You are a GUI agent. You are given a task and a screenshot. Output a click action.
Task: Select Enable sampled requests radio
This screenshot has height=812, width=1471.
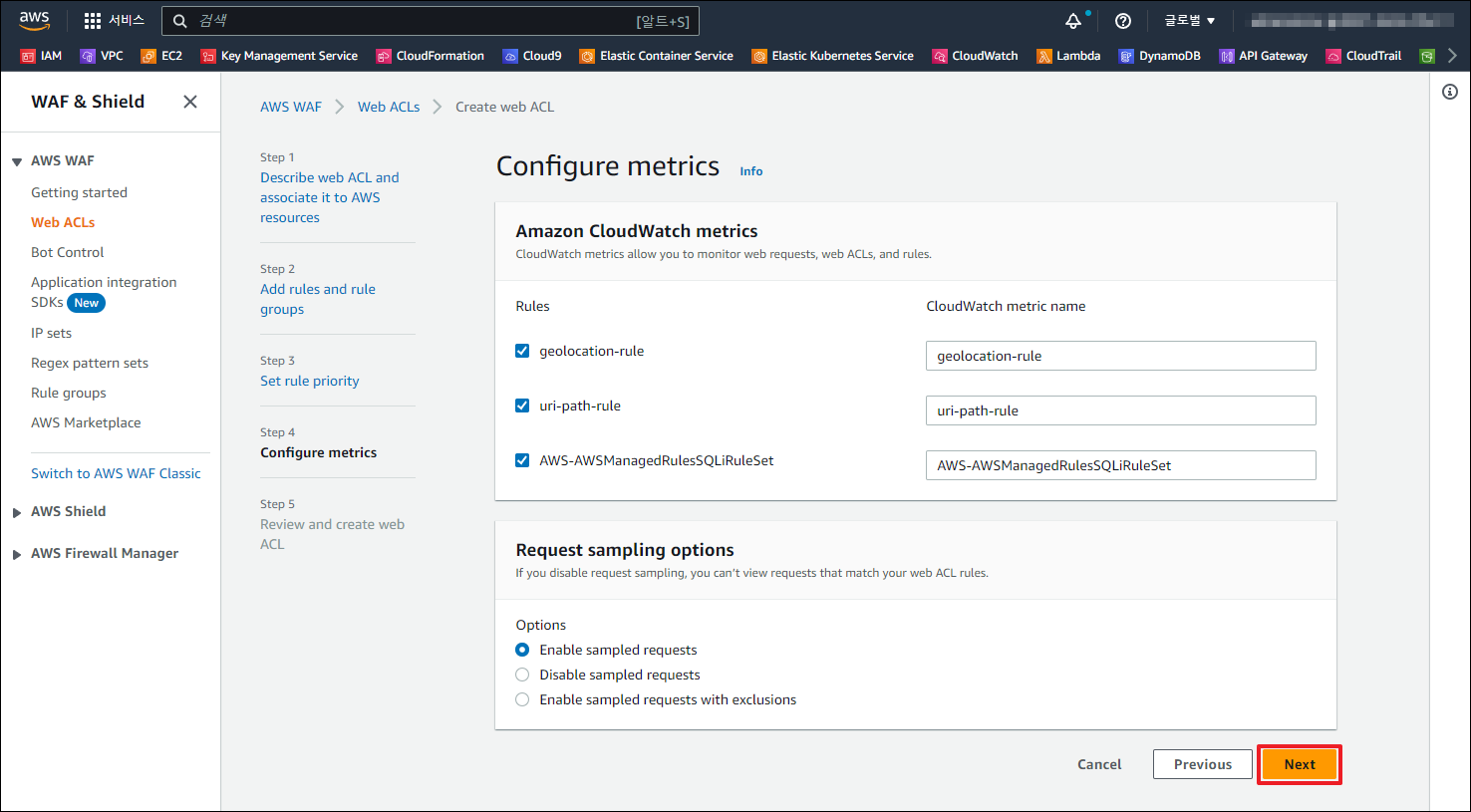tap(522, 650)
